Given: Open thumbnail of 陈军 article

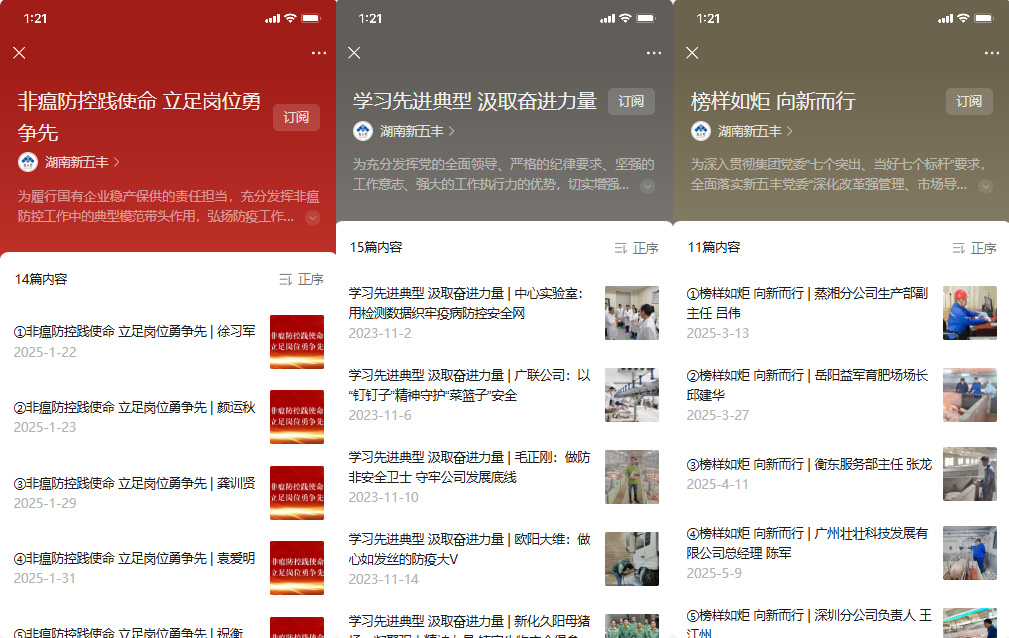Looking at the screenshot, I should [x=970, y=552].
